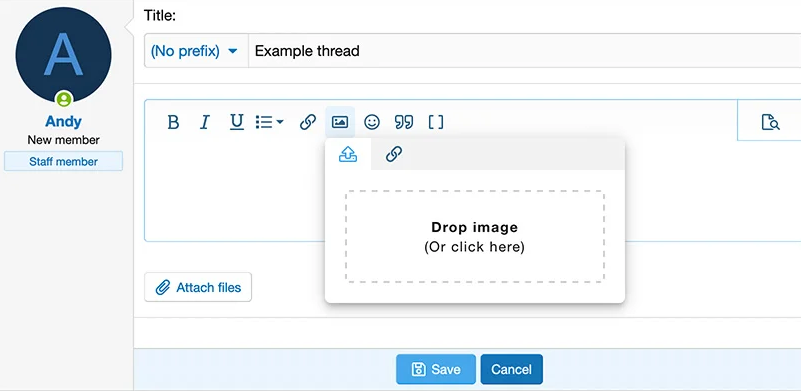Insert a link from the toolbar
This screenshot has height=391, width=801.
click(x=308, y=122)
